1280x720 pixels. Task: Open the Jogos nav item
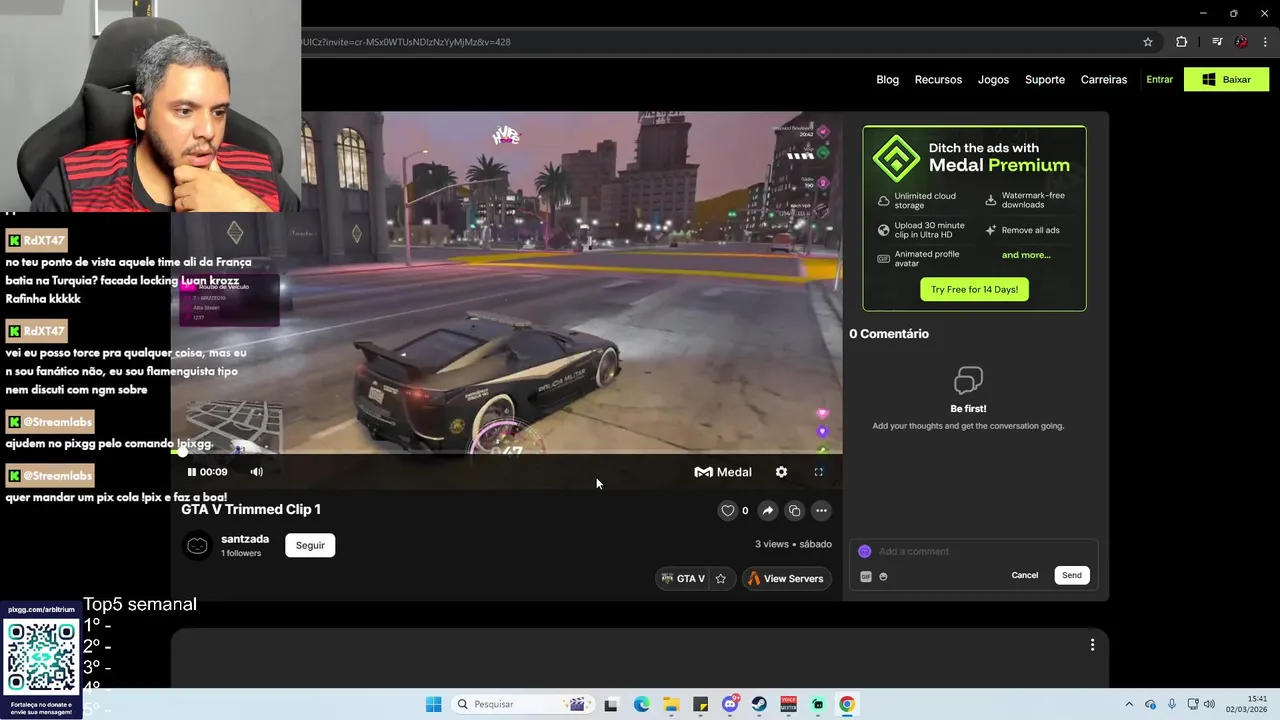click(993, 80)
